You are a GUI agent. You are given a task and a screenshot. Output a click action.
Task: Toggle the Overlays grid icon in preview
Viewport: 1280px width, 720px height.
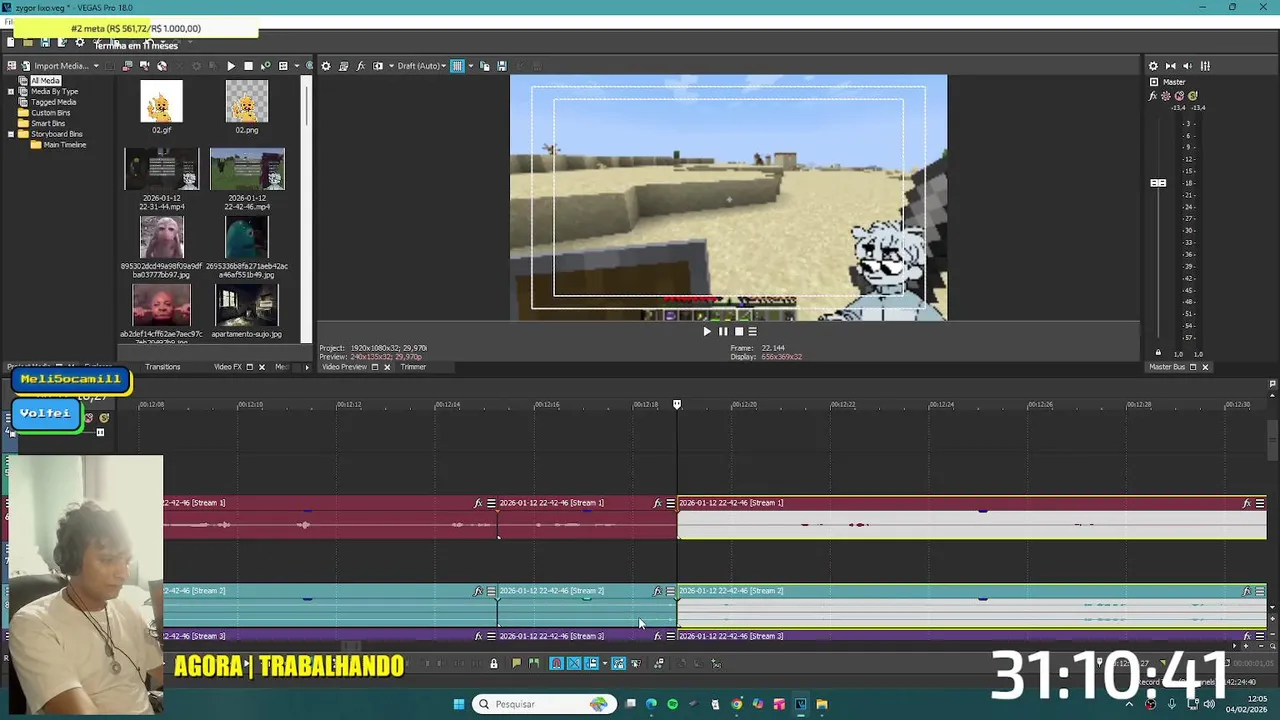point(457,66)
